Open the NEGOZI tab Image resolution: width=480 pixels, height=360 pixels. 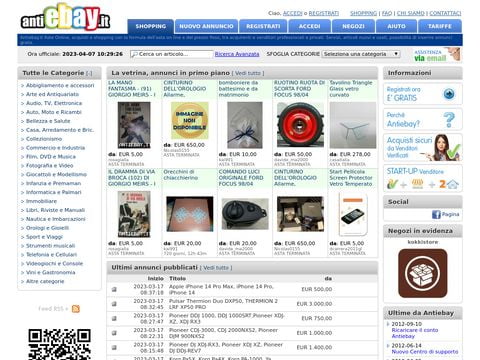pos(353,26)
